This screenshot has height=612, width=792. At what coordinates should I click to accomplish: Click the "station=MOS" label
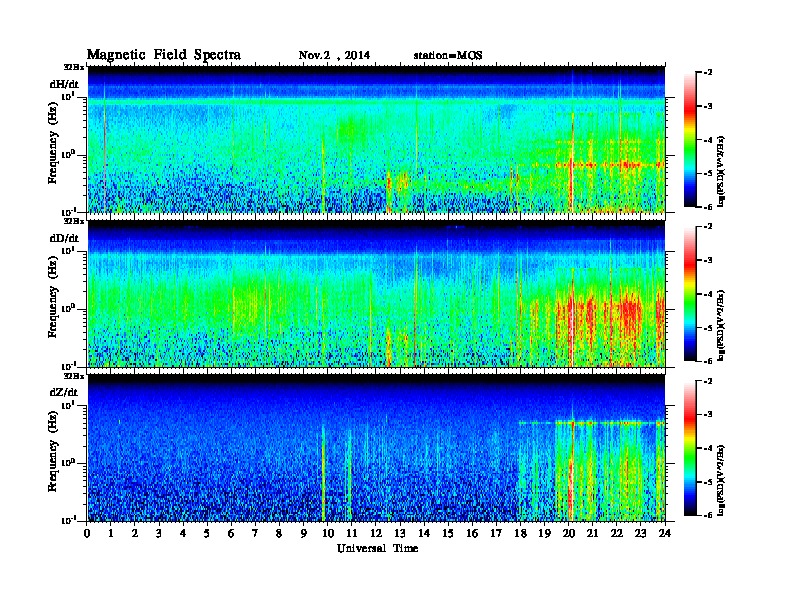coord(448,56)
